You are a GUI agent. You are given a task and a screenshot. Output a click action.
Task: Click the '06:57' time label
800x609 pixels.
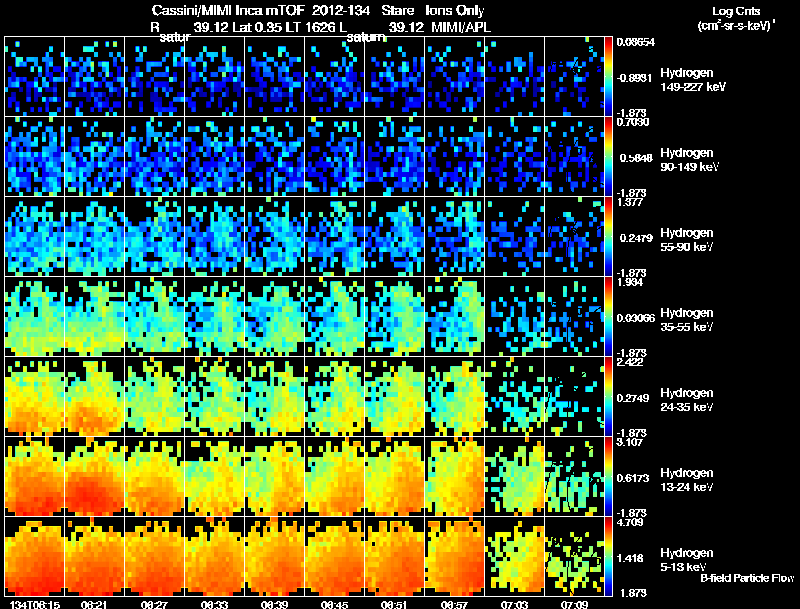pyautogui.click(x=454, y=604)
